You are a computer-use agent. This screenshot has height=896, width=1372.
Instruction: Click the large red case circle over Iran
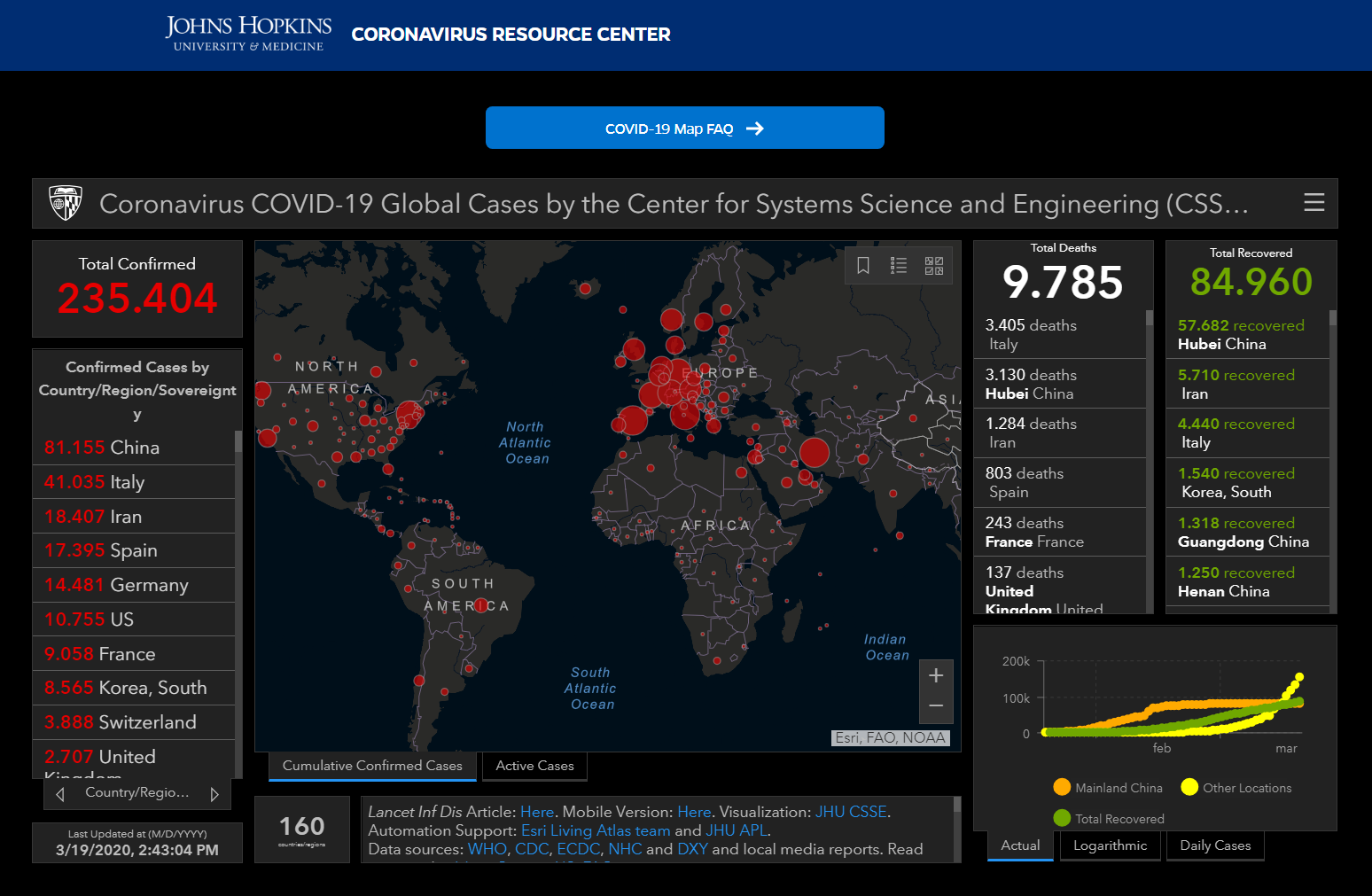(x=814, y=452)
